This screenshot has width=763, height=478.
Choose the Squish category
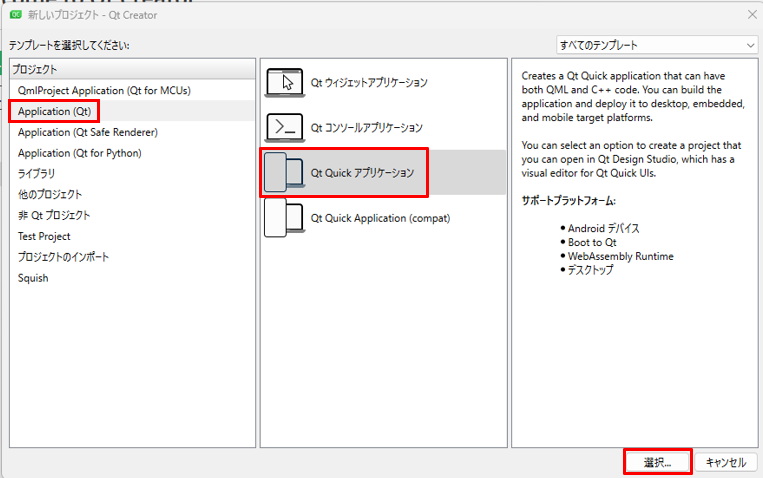pyautogui.click(x=33, y=278)
